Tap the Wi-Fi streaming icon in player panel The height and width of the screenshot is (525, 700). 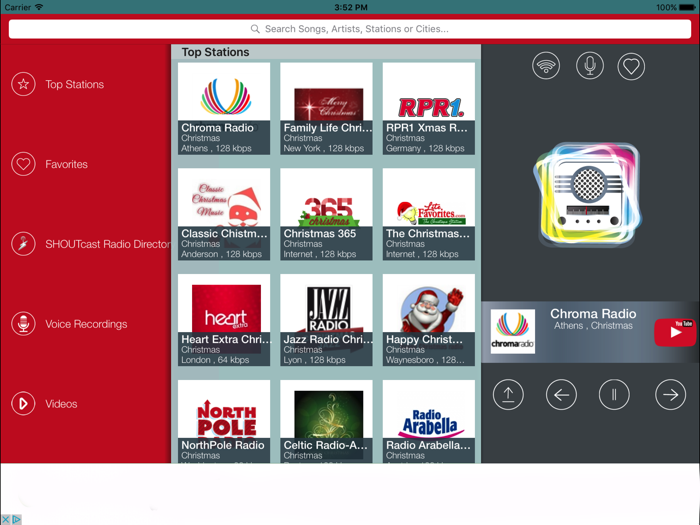pyautogui.click(x=546, y=66)
